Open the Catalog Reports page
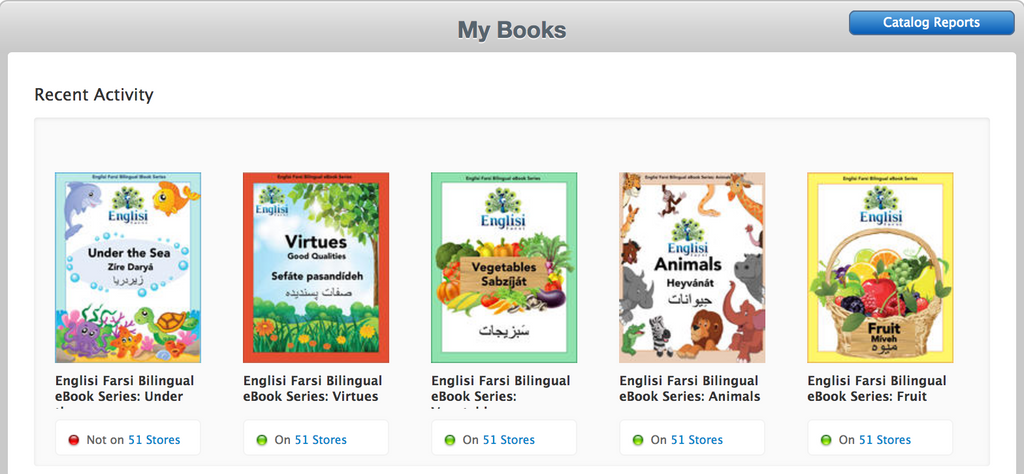This screenshot has height=474, width=1024. coord(930,23)
